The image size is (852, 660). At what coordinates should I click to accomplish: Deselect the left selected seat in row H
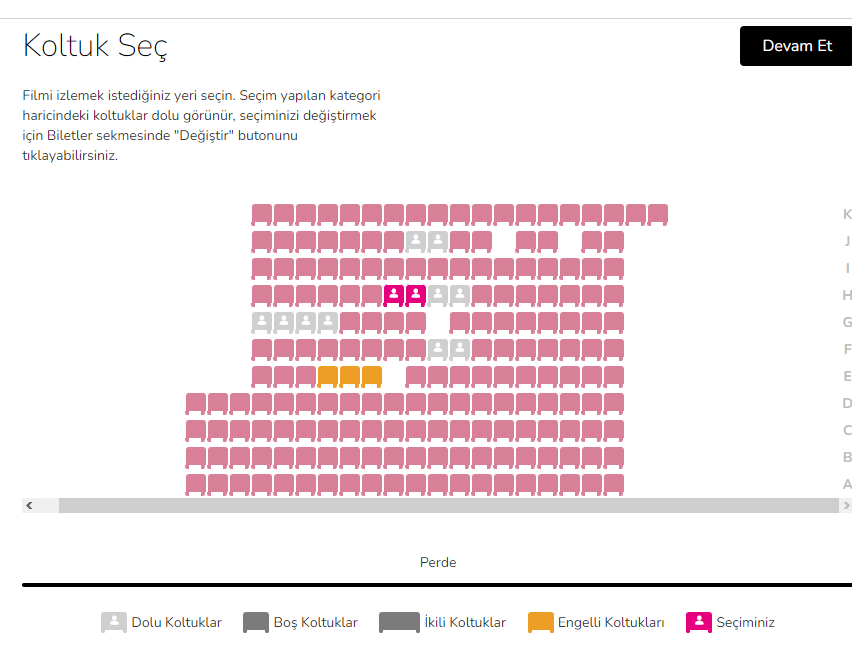(394, 295)
